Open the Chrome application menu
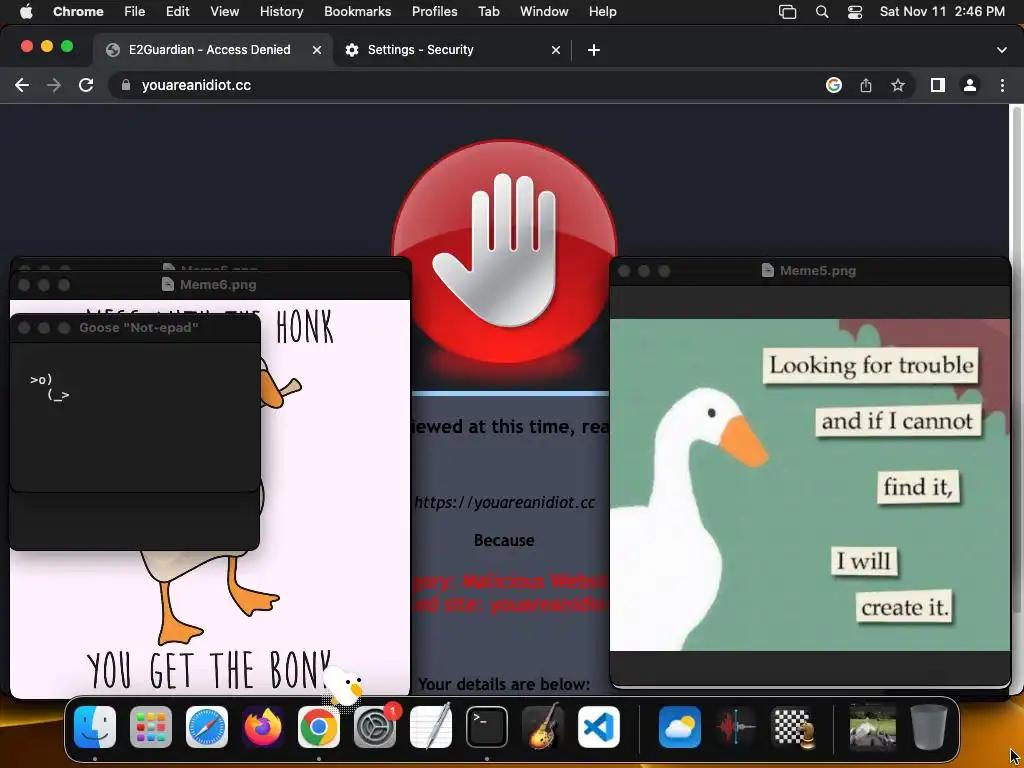The width and height of the screenshot is (1024, 768). [78, 12]
